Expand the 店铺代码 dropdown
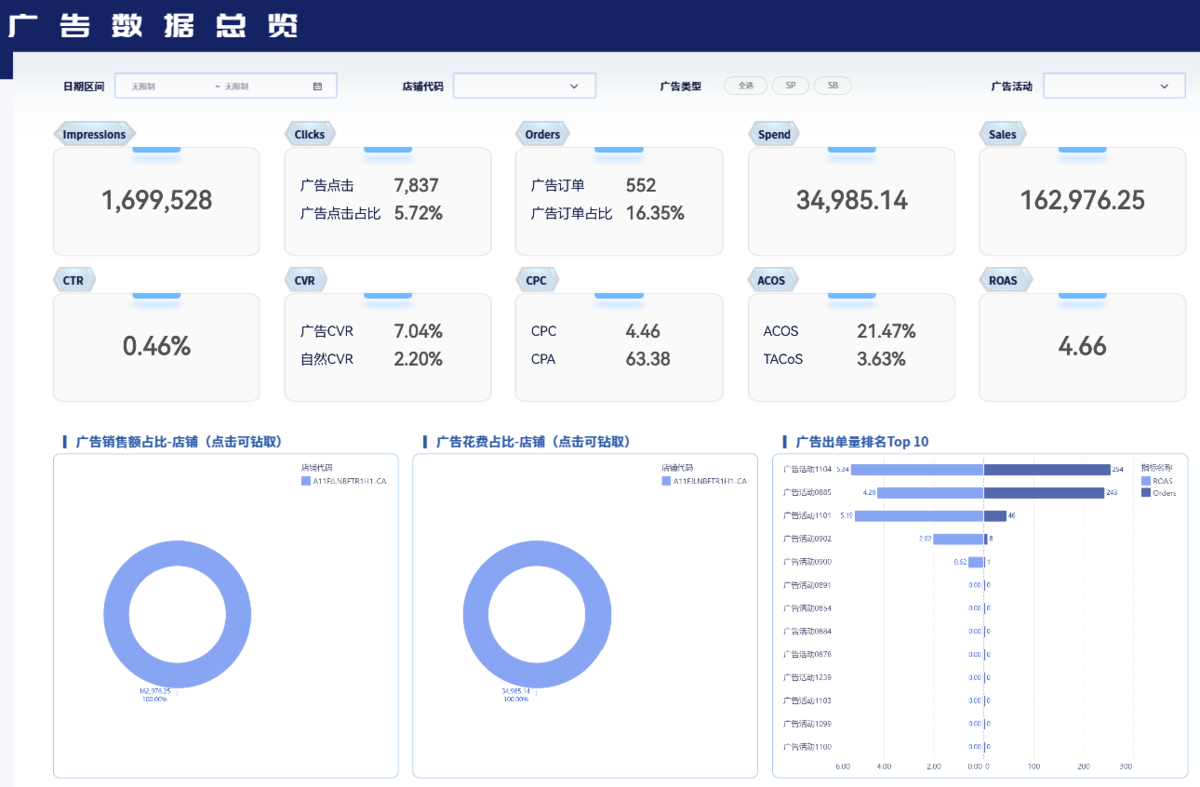Image resolution: width=1200 pixels, height=787 pixels. 525,86
